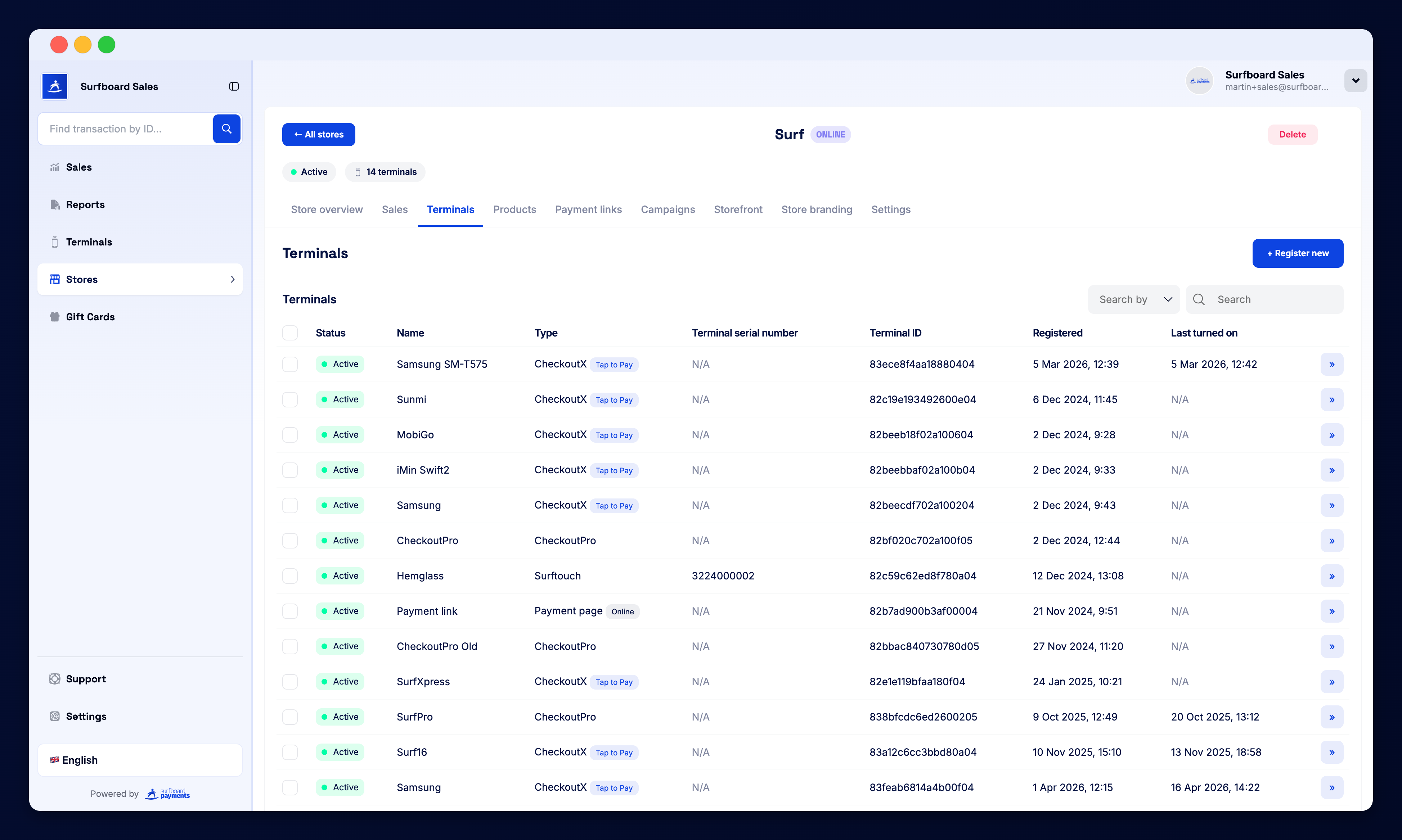Click the Register new button
The image size is (1402, 840).
pyautogui.click(x=1298, y=253)
